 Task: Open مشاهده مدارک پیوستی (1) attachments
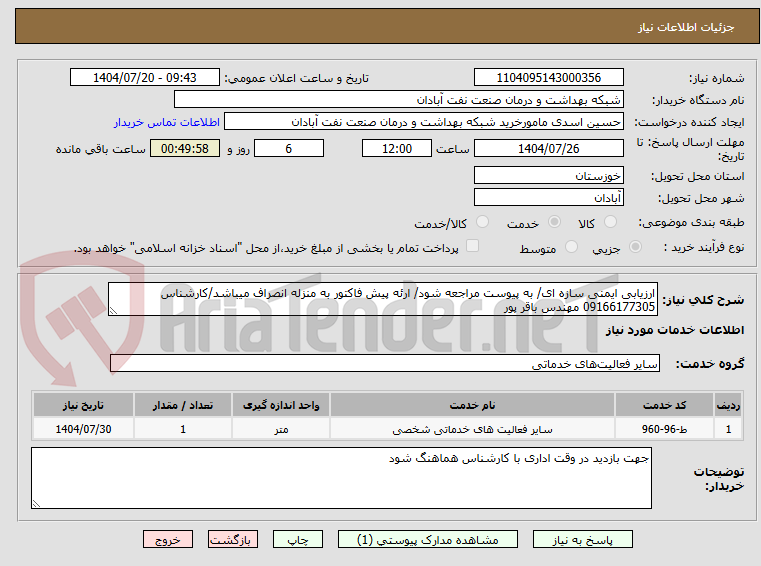point(428,539)
